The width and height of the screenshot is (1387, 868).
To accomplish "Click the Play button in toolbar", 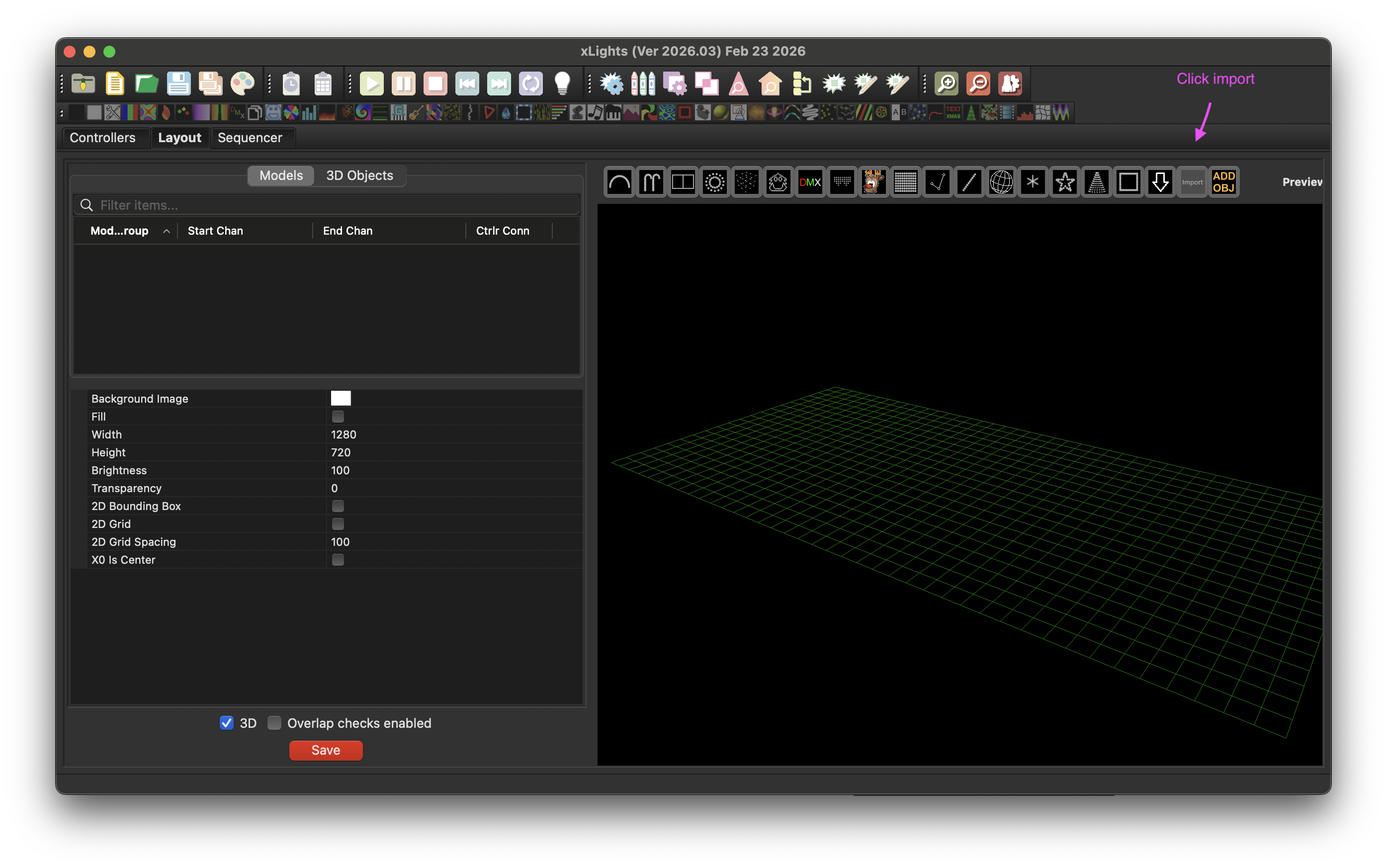I will tap(372, 84).
